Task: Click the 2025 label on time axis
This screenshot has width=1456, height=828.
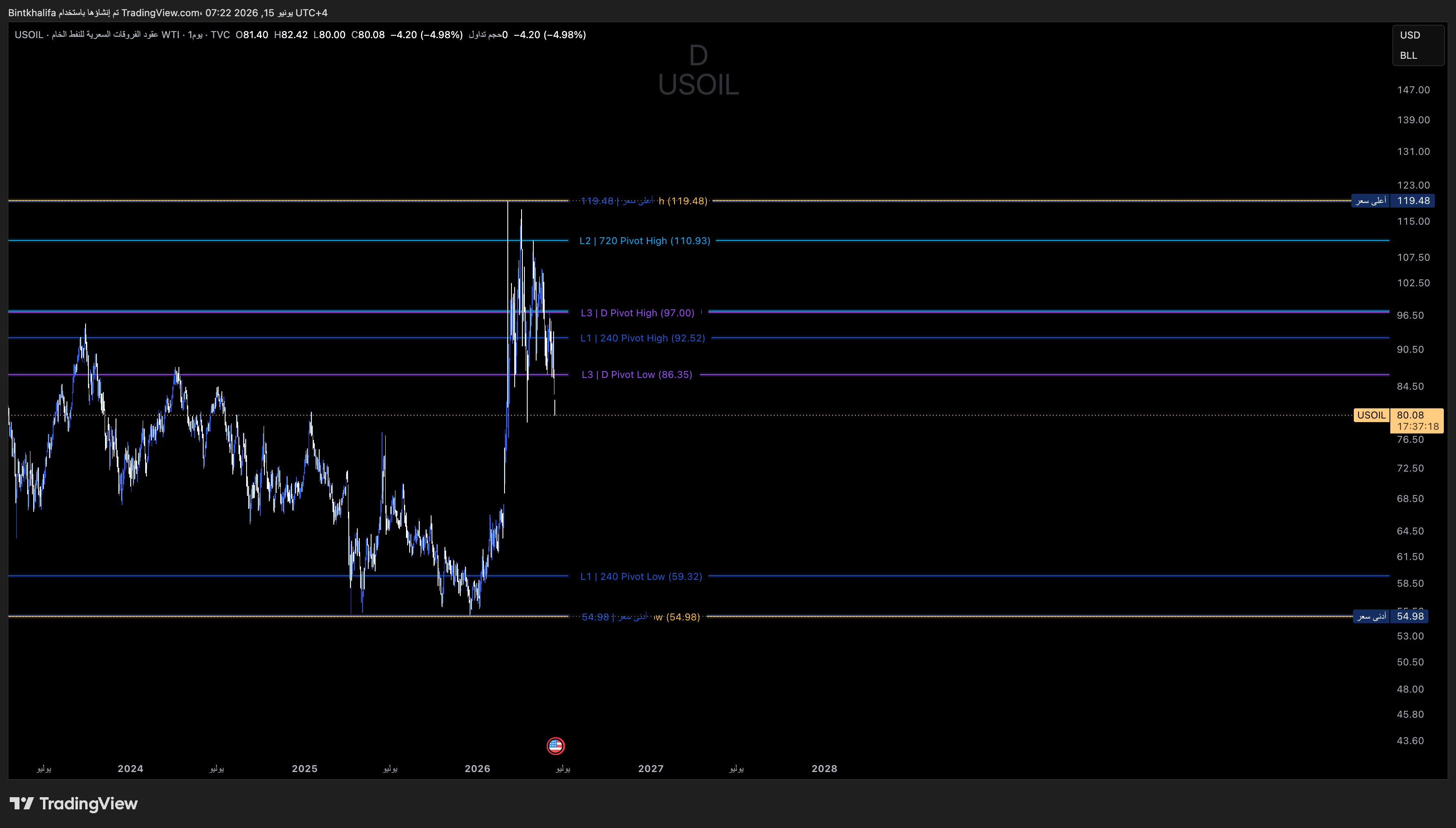Action: [x=304, y=768]
